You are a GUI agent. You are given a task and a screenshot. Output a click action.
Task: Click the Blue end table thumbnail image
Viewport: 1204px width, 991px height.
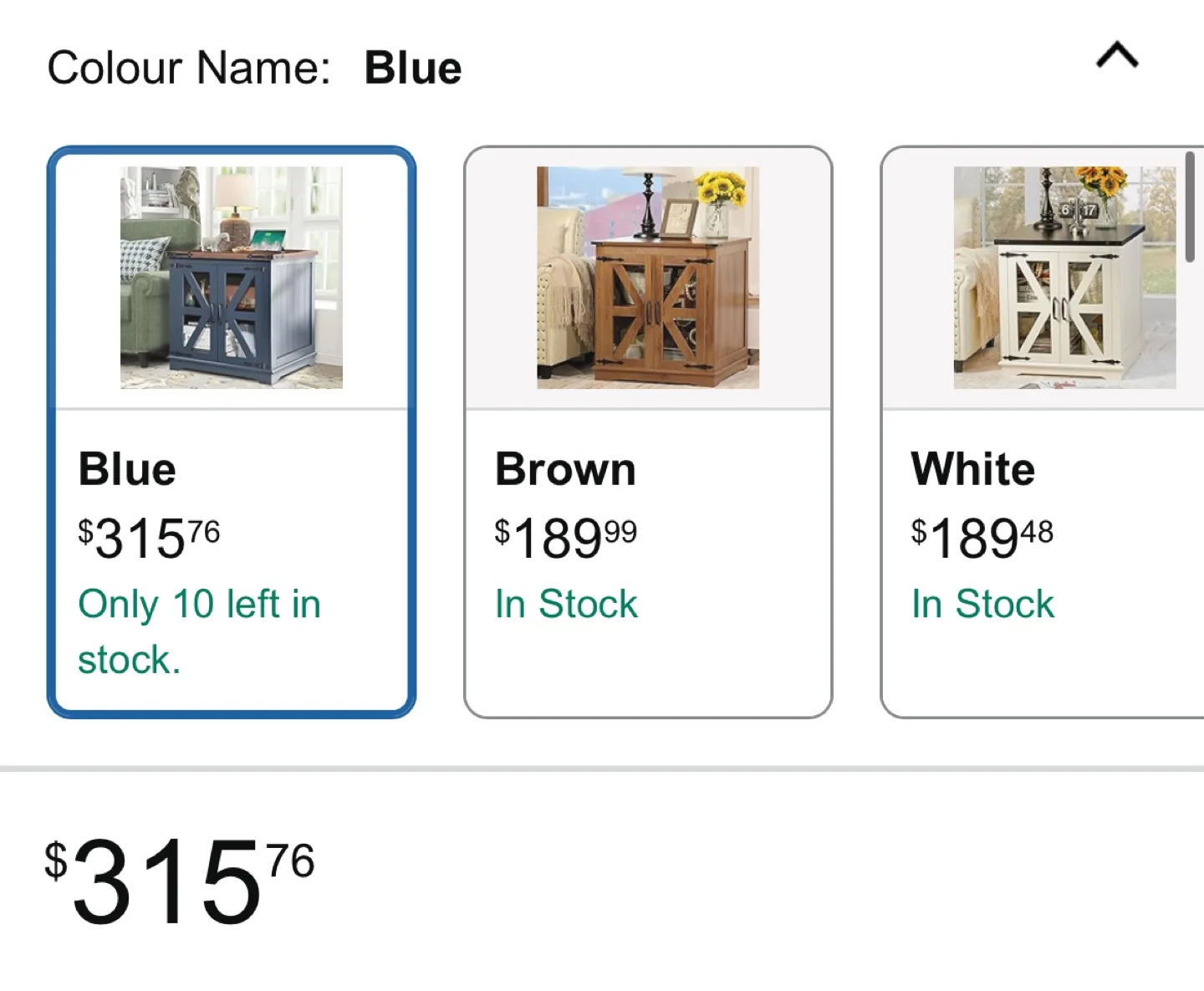pos(232,276)
